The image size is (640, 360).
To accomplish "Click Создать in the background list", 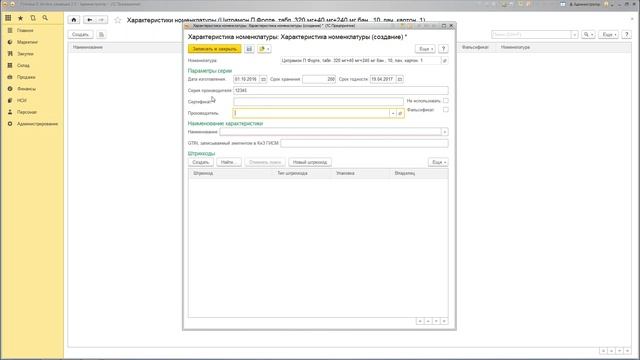I will click(80, 35).
